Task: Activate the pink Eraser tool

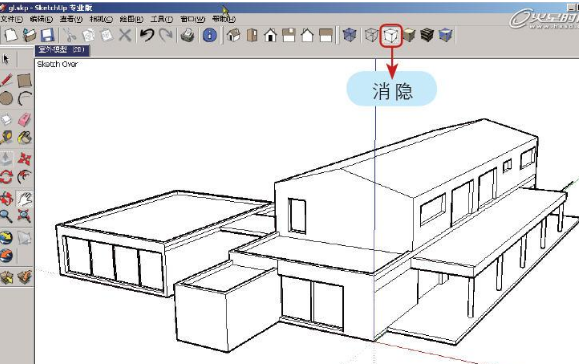Action: tap(24, 120)
